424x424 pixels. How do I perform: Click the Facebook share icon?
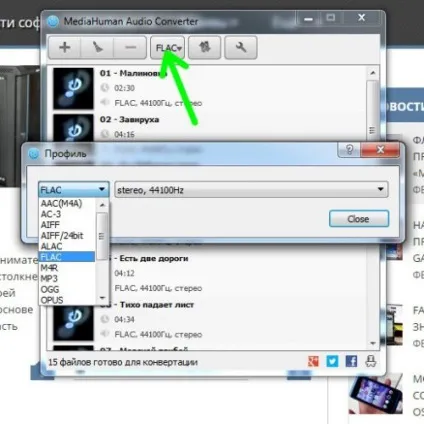pyautogui.click(x=351, y=361)
